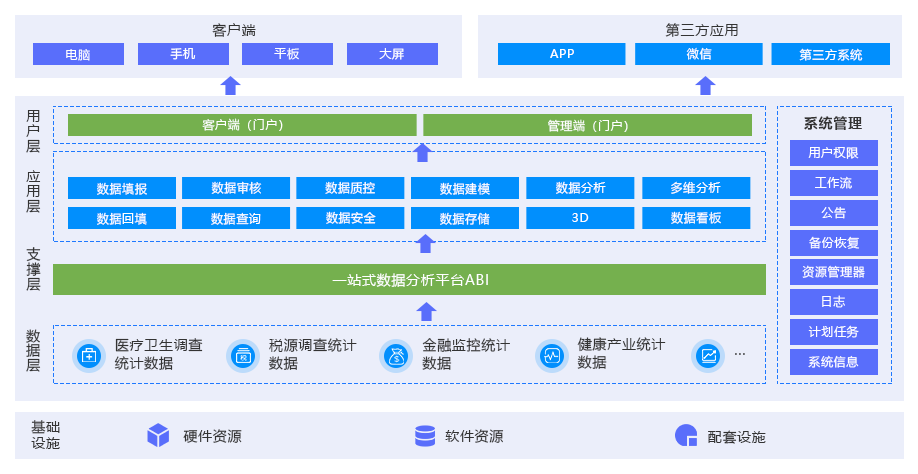The width and height of the screenshot is (918, 474).
Task: Open the 数据看板 module
Action: [696, 218]
